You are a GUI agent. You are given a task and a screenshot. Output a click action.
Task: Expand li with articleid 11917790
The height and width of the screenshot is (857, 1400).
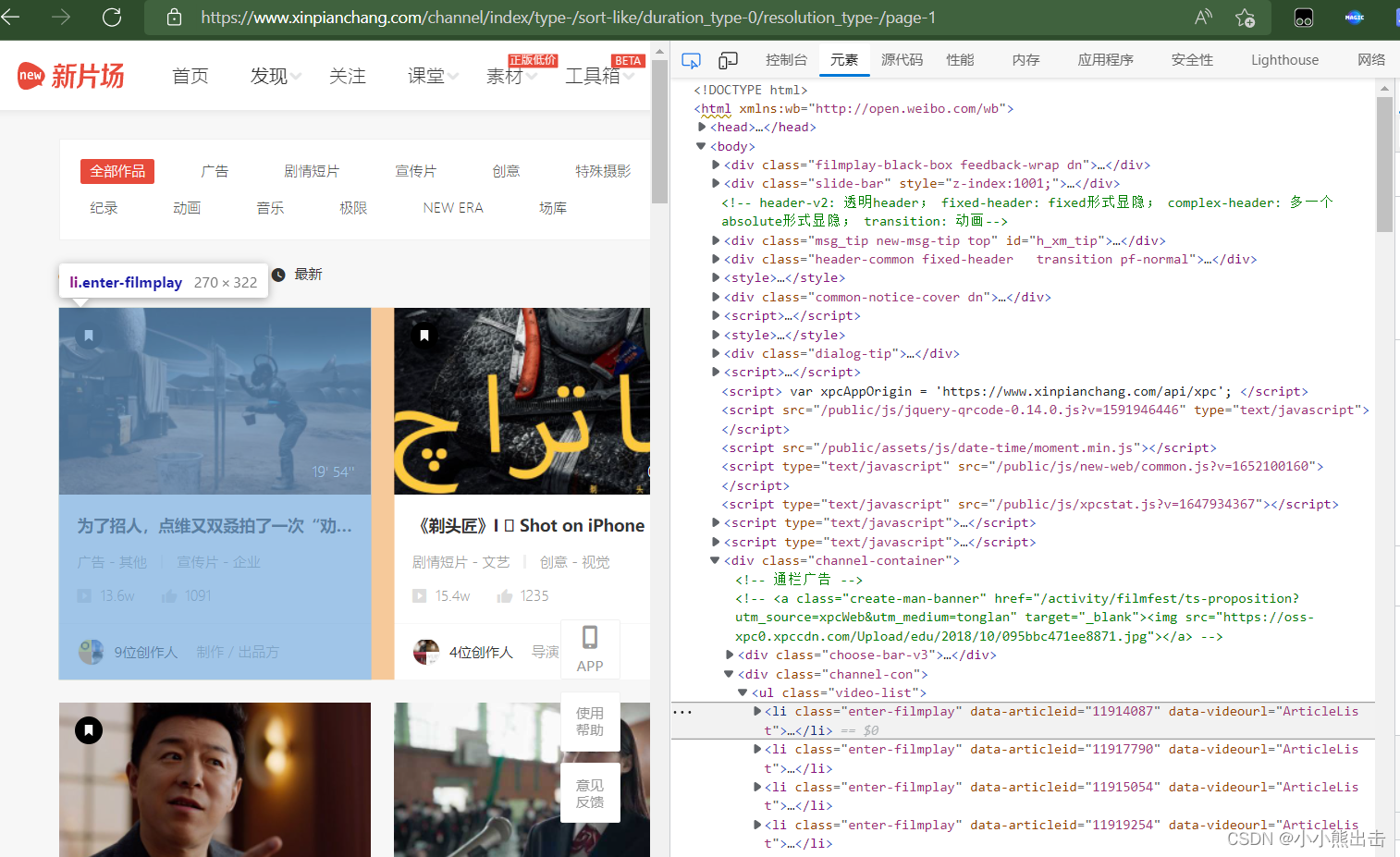tap(757, 749)
